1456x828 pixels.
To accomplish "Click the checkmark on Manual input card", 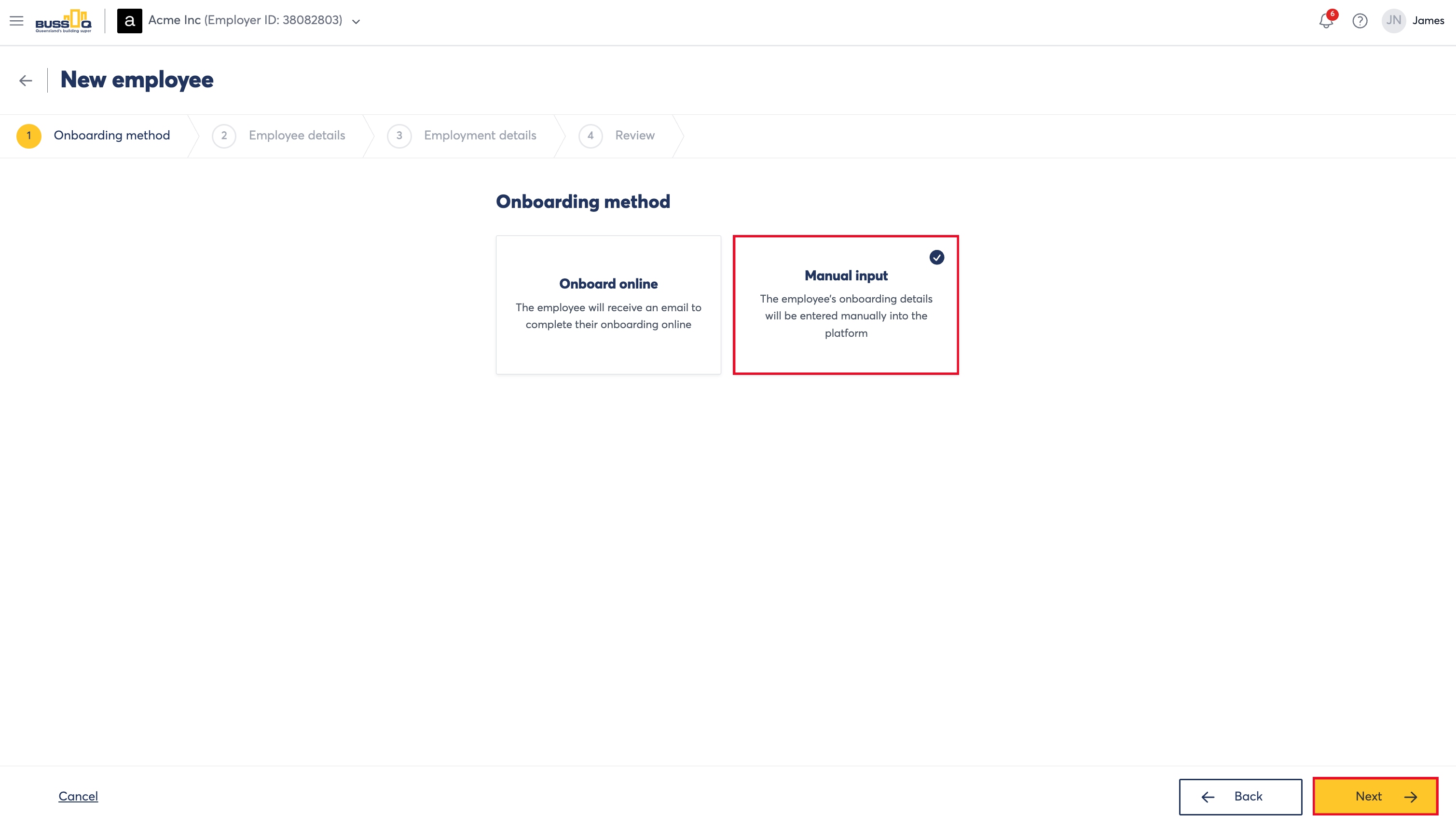I will [x=937, y=258].
